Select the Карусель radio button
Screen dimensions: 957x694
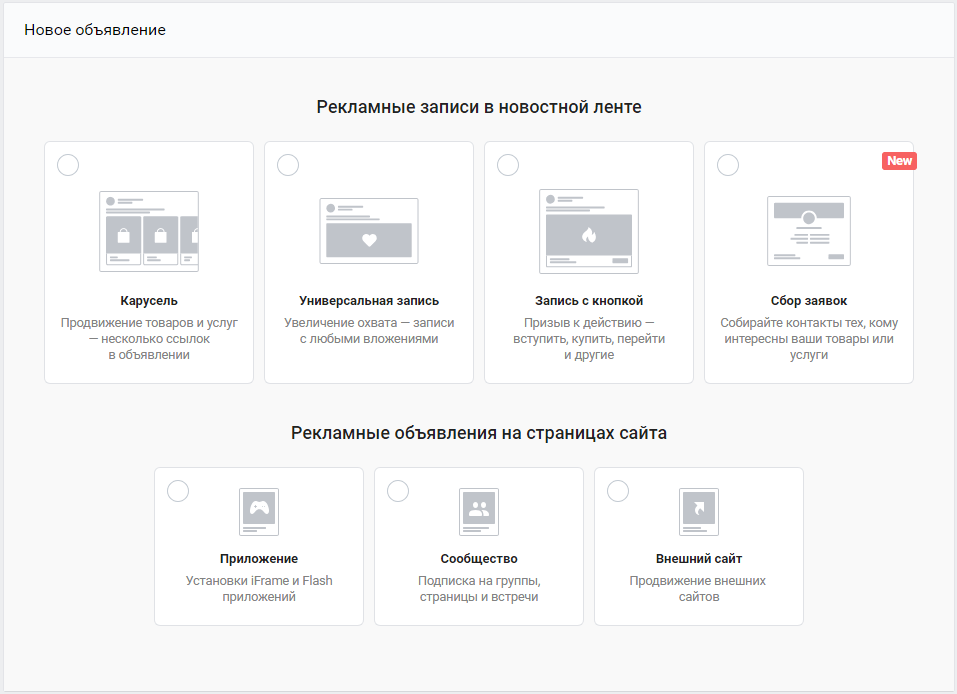point(68,165)
